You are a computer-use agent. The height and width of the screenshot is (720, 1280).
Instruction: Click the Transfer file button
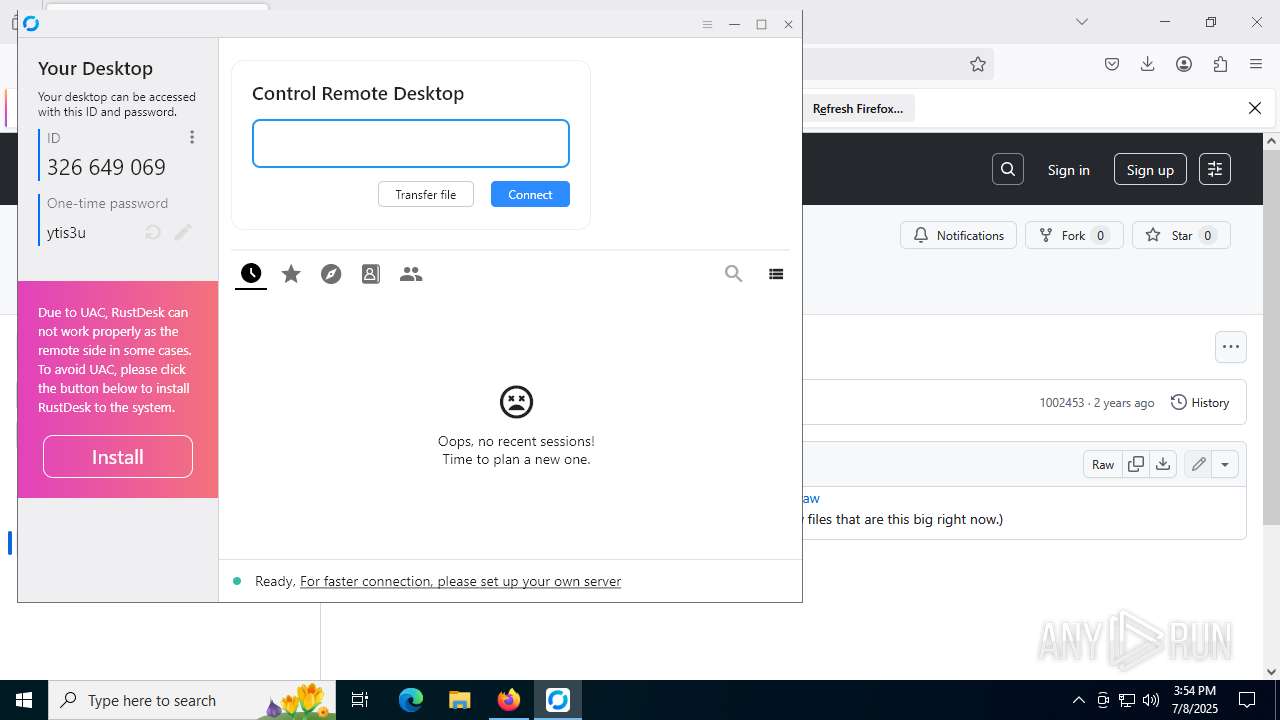pos(426,194)
